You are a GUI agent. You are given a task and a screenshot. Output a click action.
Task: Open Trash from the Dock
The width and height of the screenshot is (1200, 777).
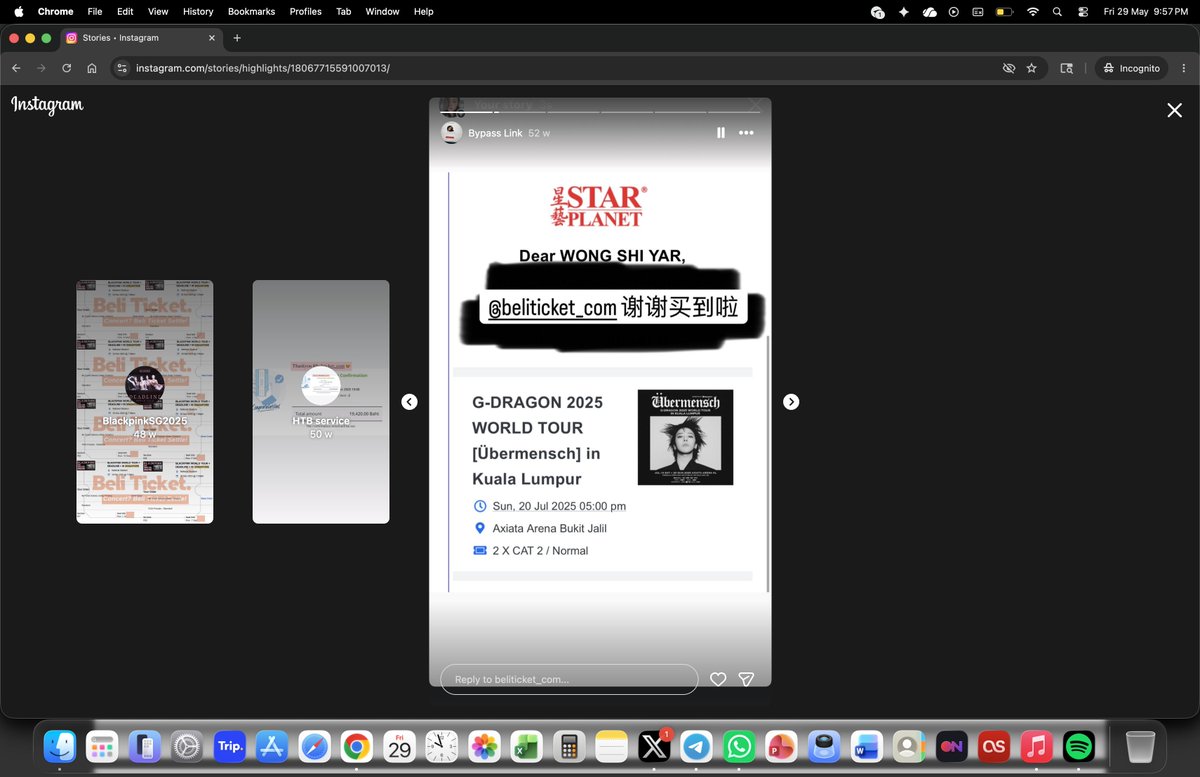coord(1140,746)
